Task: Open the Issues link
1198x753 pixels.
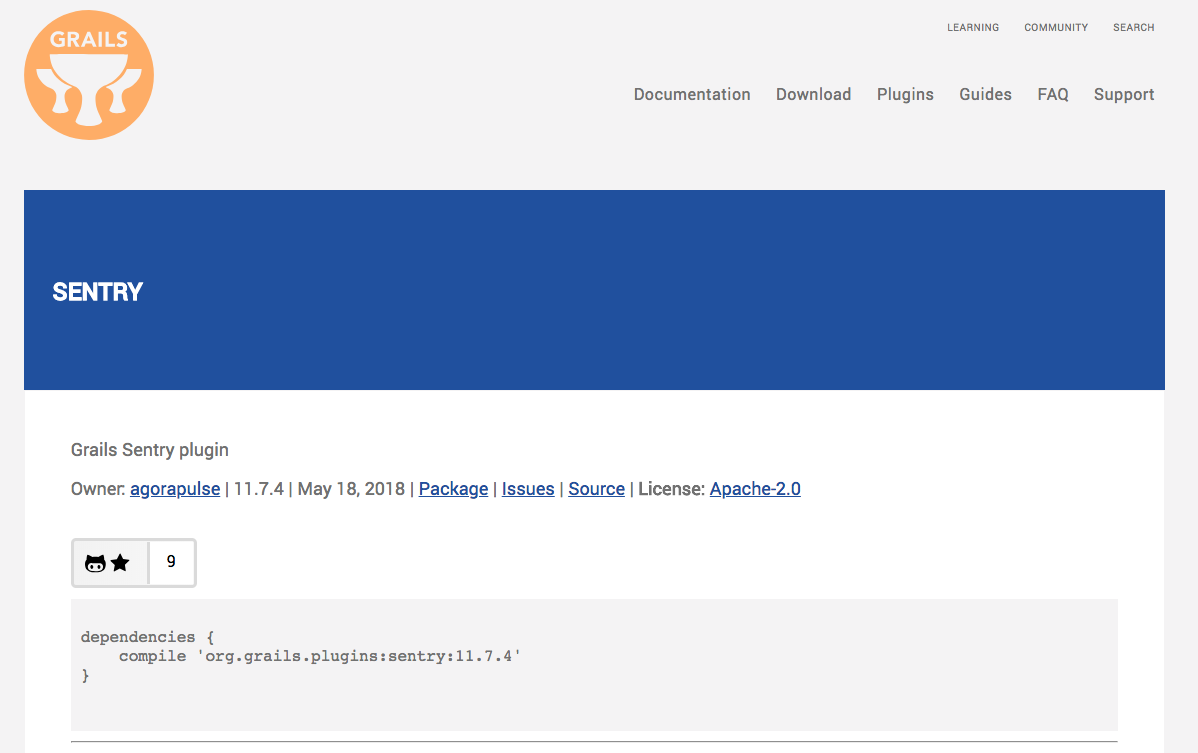Action: click(x=528, y=489)
